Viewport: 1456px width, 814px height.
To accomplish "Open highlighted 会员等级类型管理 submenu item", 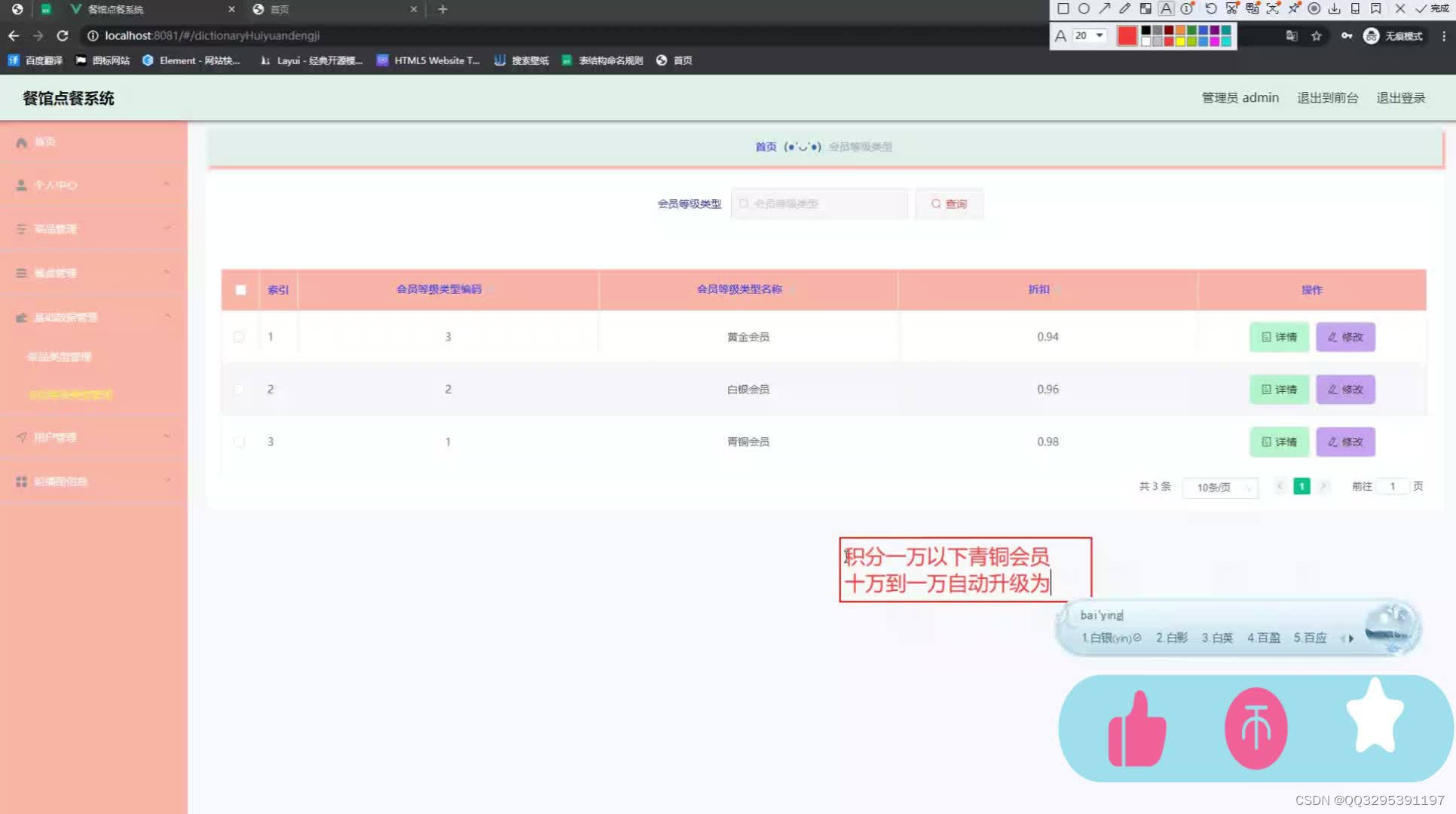I will [x=71, y=394].
